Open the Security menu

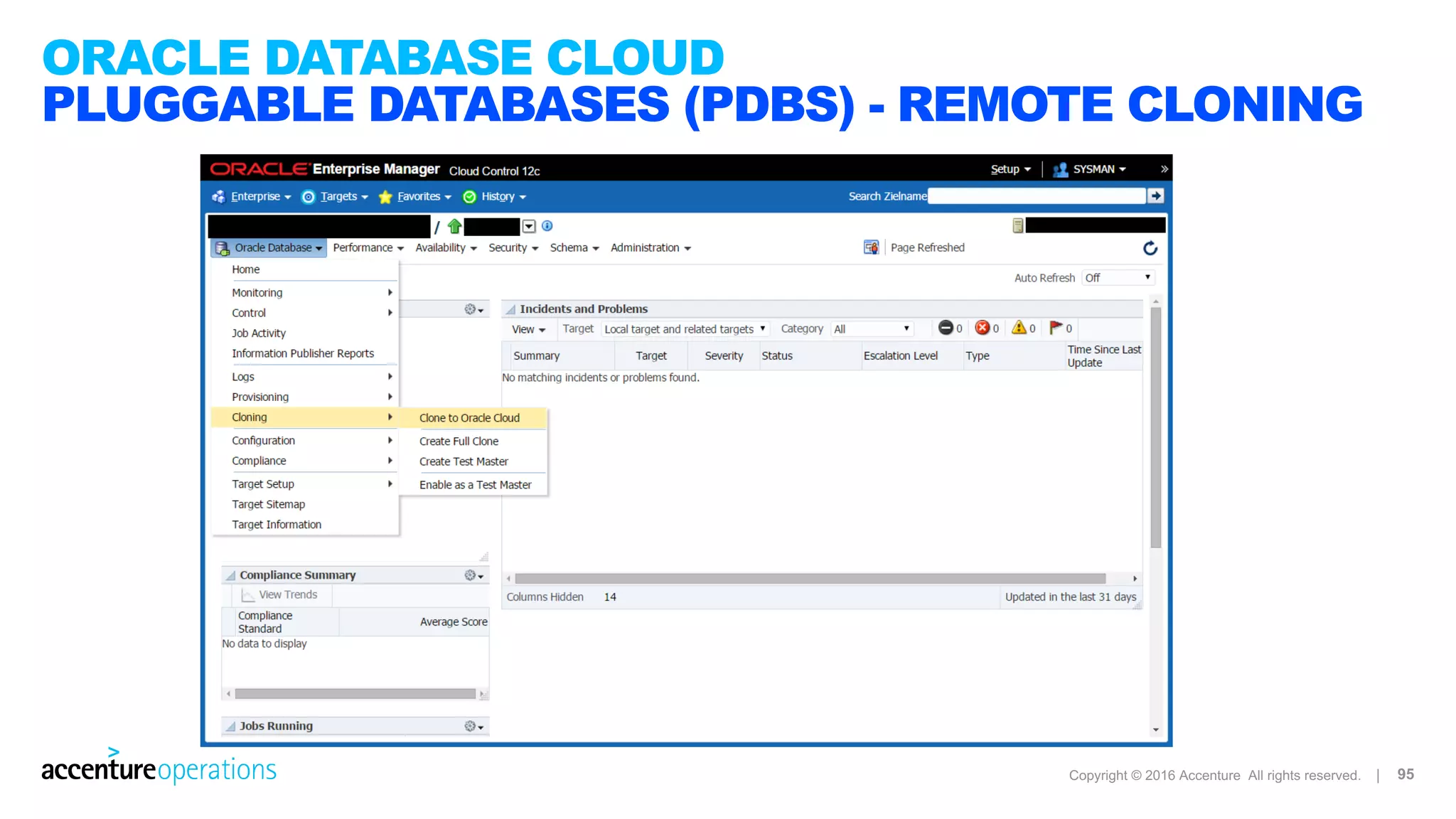tap(513, 247)
